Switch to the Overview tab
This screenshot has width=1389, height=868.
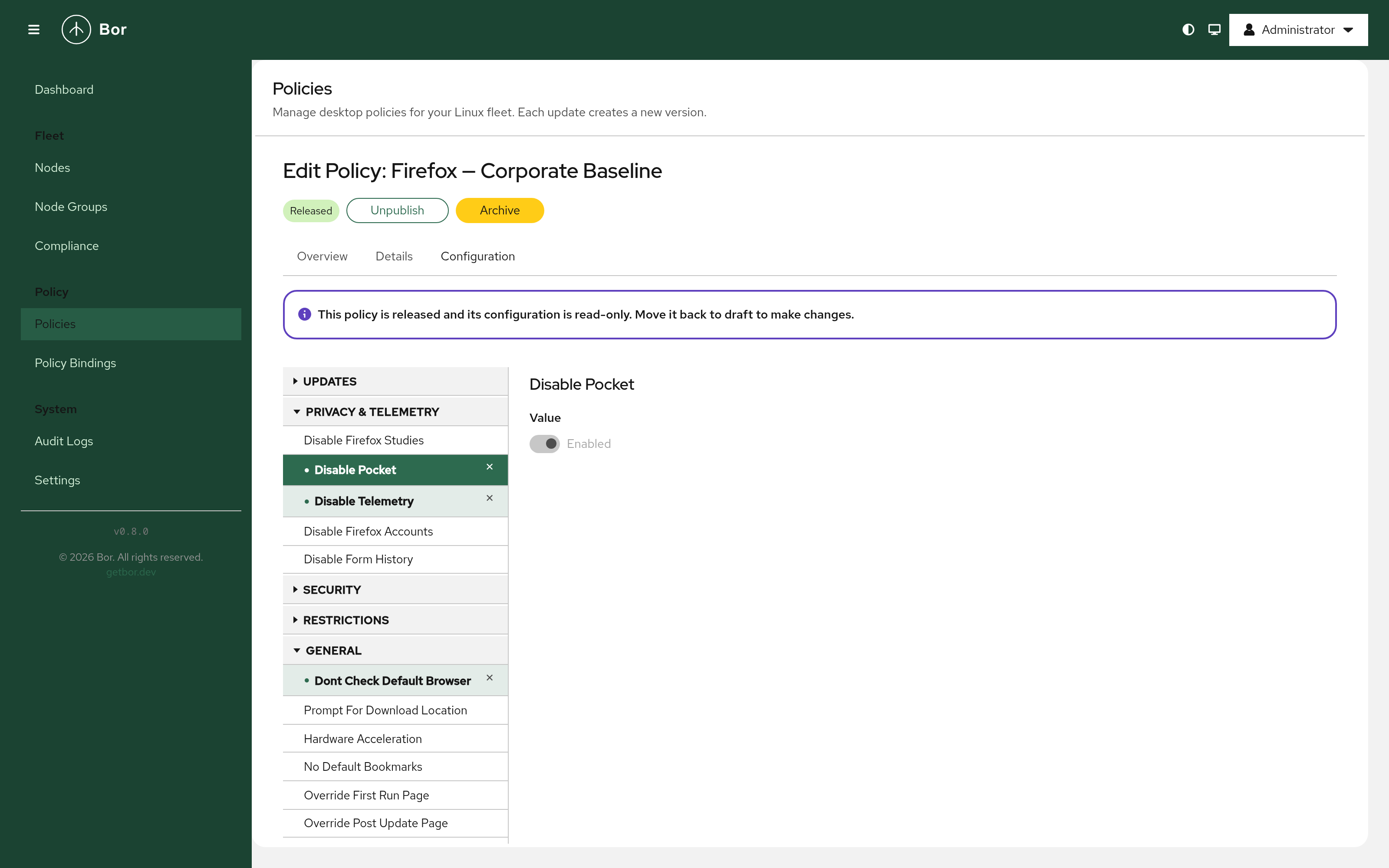click(322, 256)
